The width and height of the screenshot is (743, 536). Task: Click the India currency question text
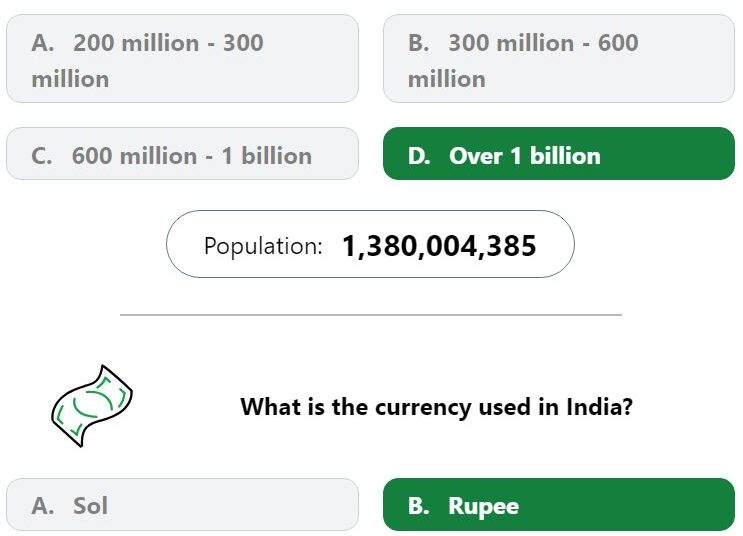(x=436, y=407)
